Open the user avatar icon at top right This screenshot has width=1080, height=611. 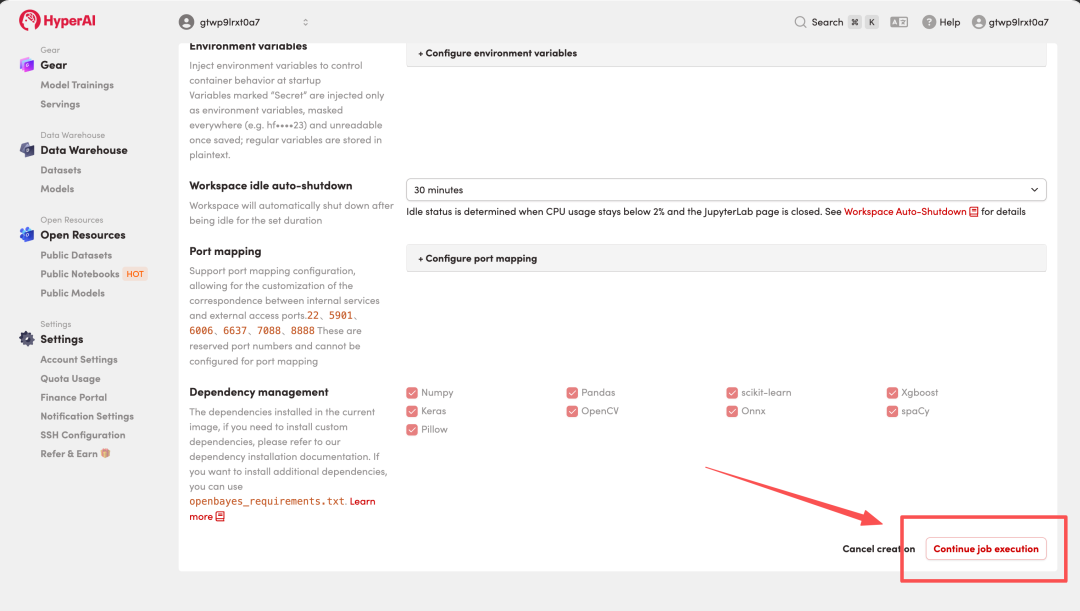pos(979,22)
